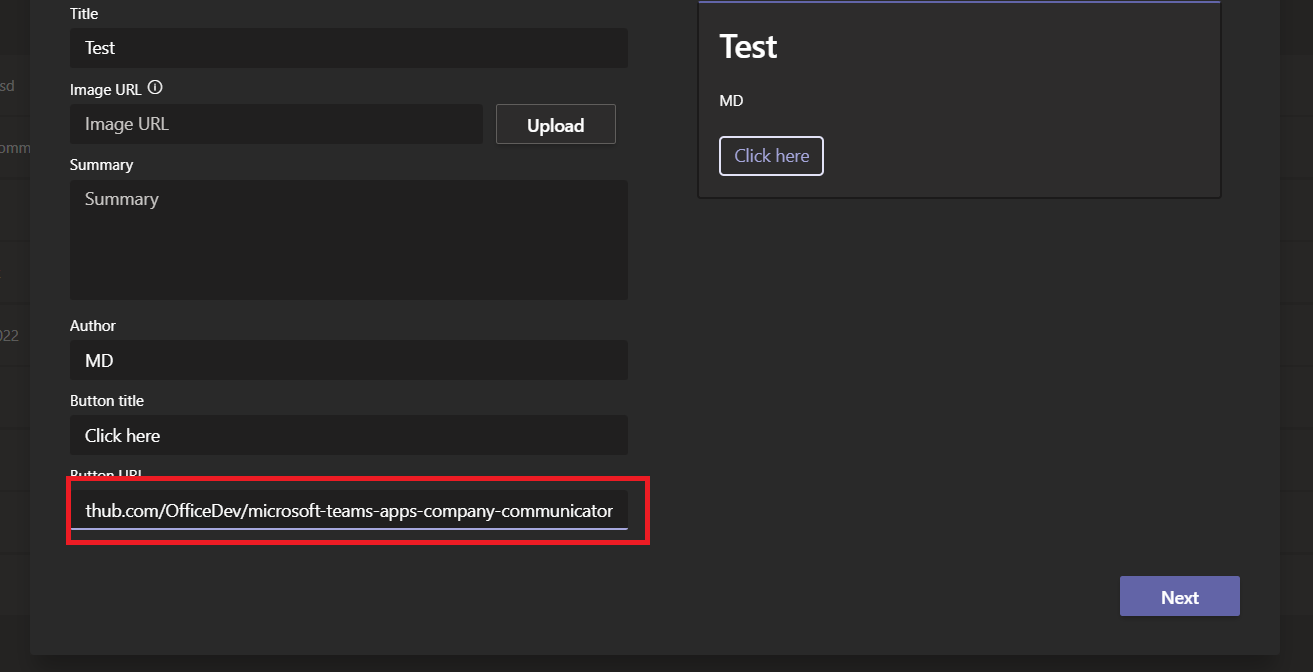
Task: Click the Title label above the first field
Action: tap(83, 13)
